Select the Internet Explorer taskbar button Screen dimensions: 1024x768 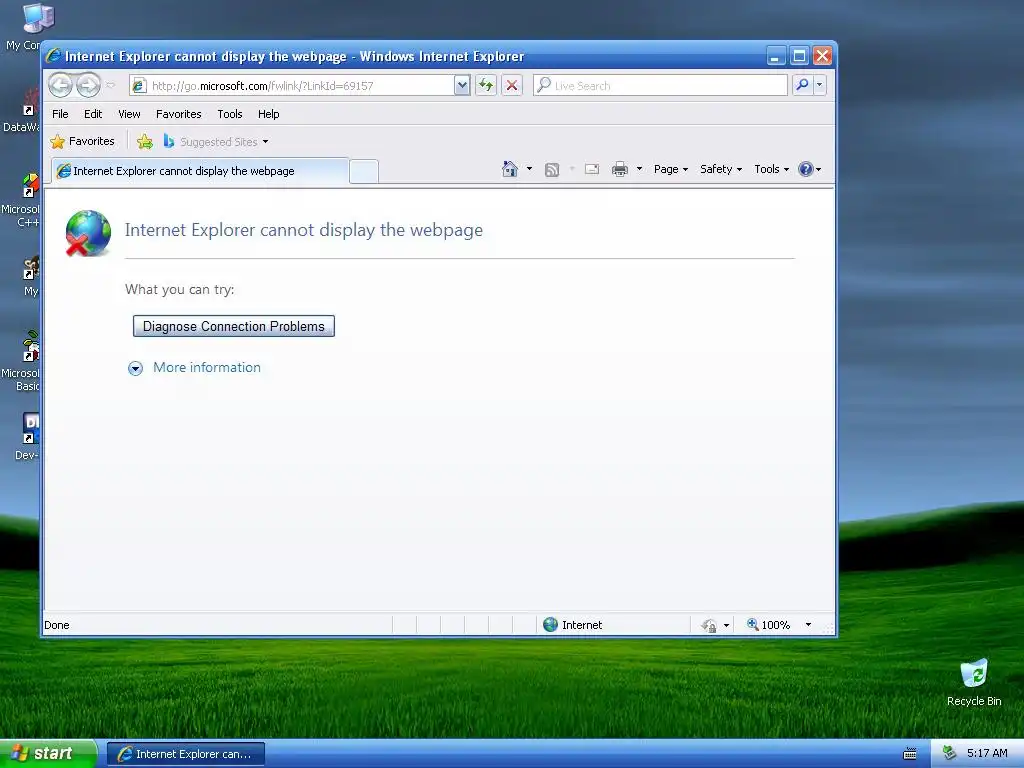point(185,754)
